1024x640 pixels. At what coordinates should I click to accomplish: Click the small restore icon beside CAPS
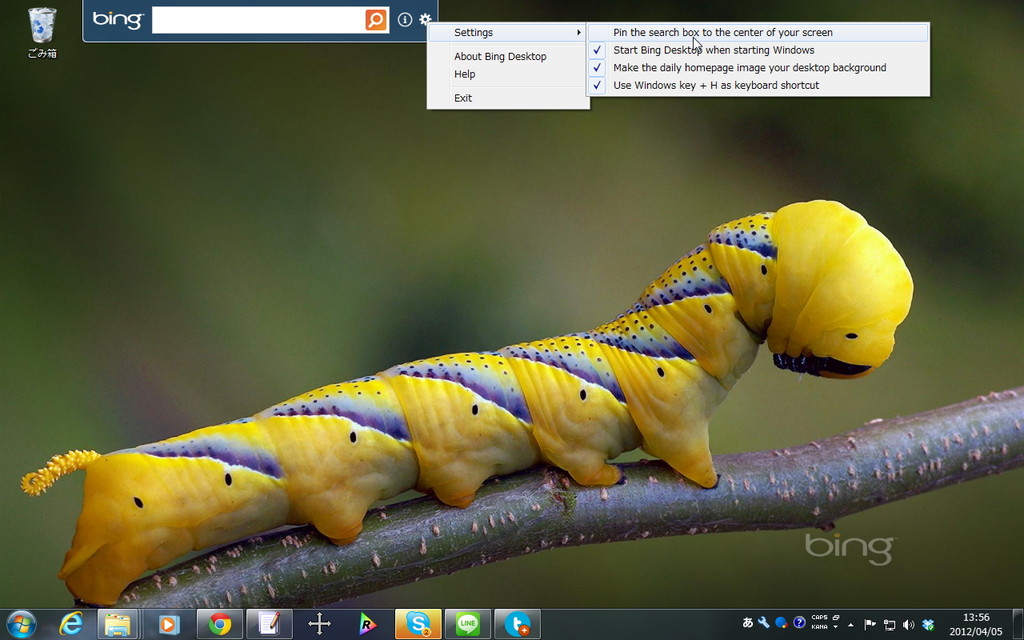click(x=836, y=617)
